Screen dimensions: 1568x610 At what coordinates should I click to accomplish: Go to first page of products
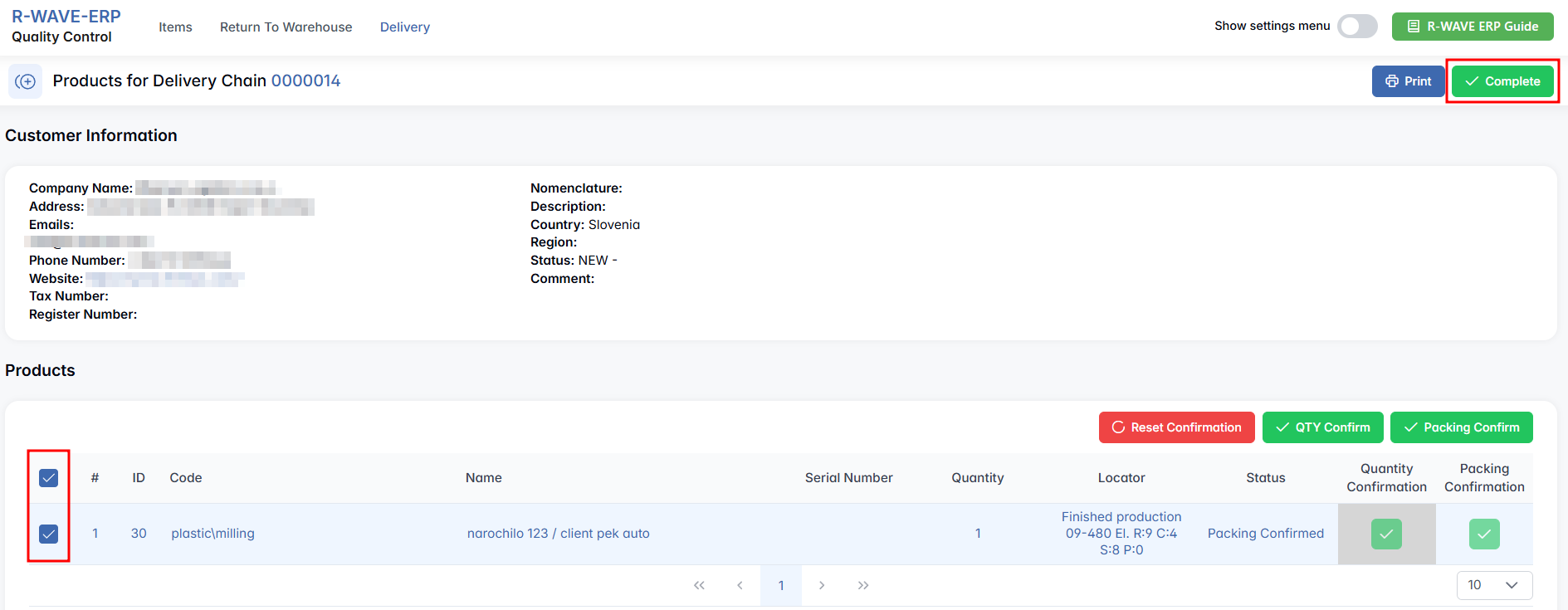[699, 585]
